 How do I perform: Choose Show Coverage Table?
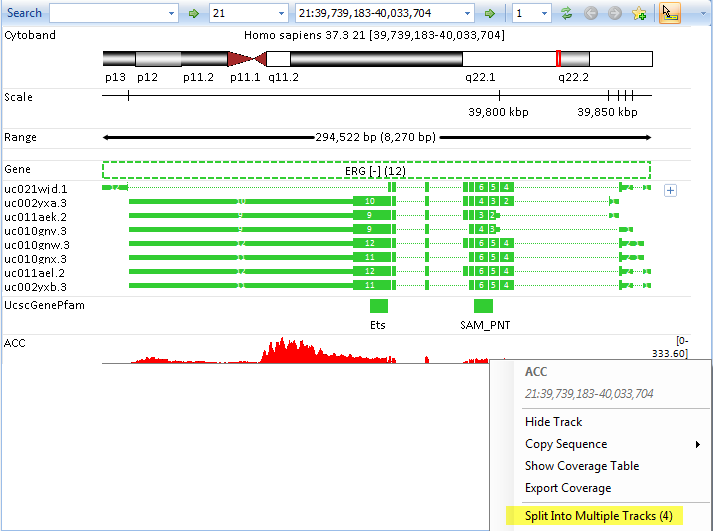click(x=582, y=466)
